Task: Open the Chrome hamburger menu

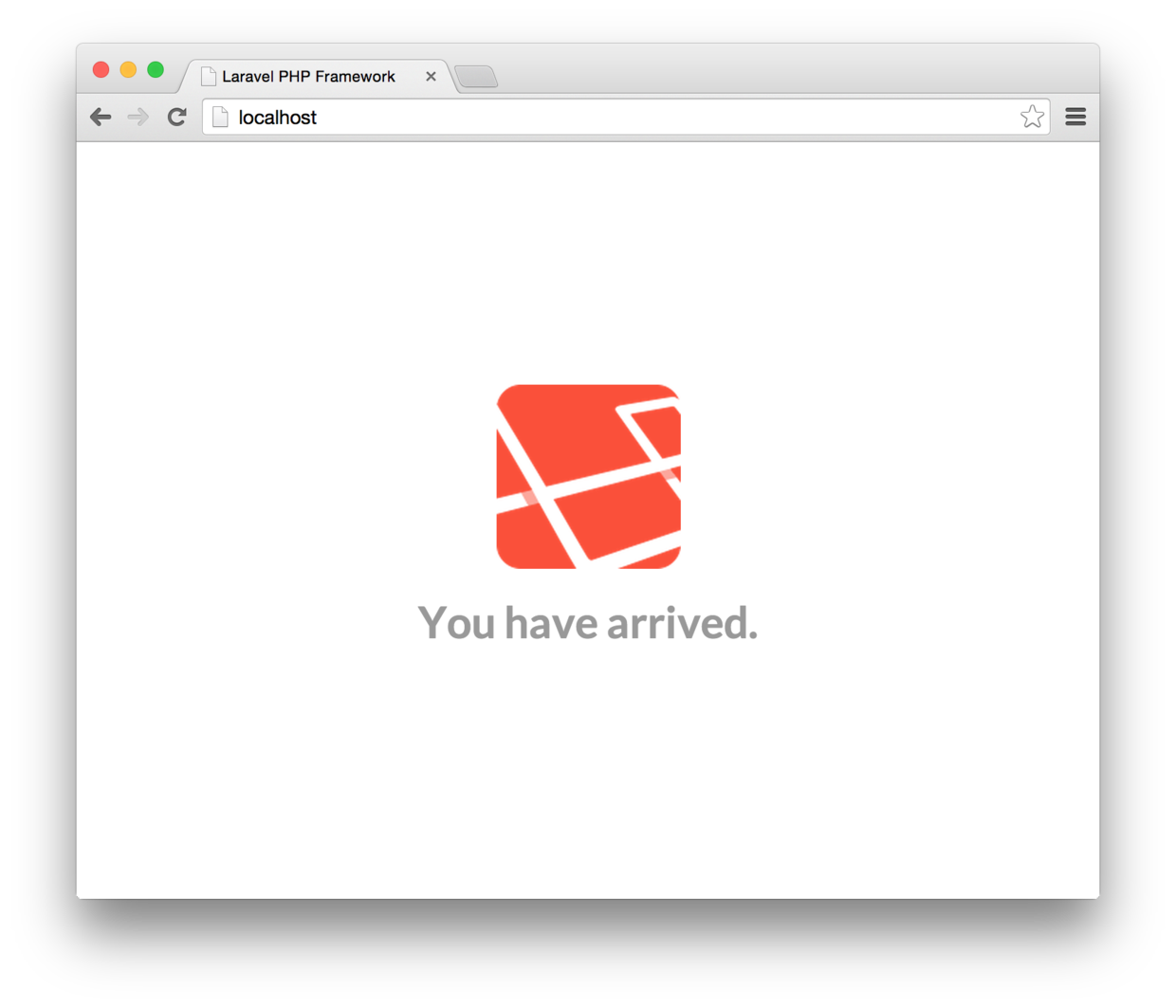Action: (x=1075, y=117)
